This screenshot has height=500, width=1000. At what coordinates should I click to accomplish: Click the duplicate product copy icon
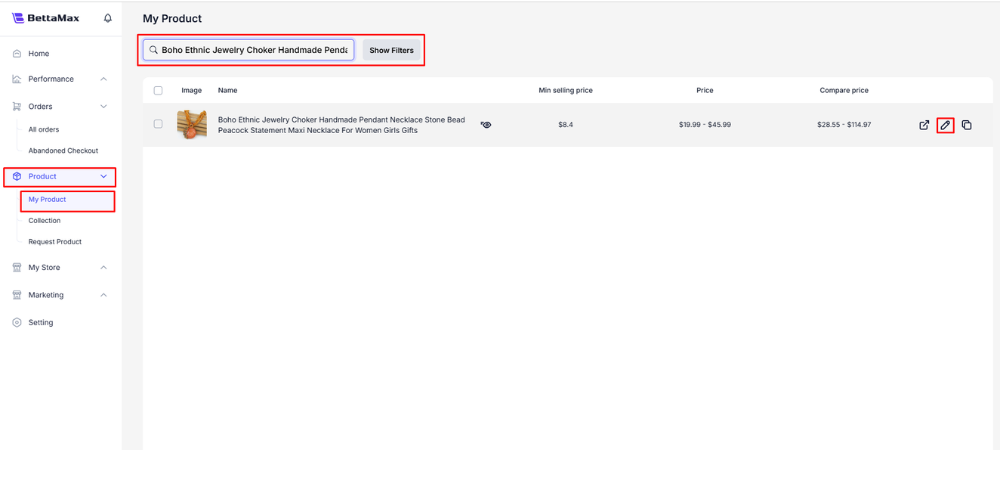tap(966, 125)
